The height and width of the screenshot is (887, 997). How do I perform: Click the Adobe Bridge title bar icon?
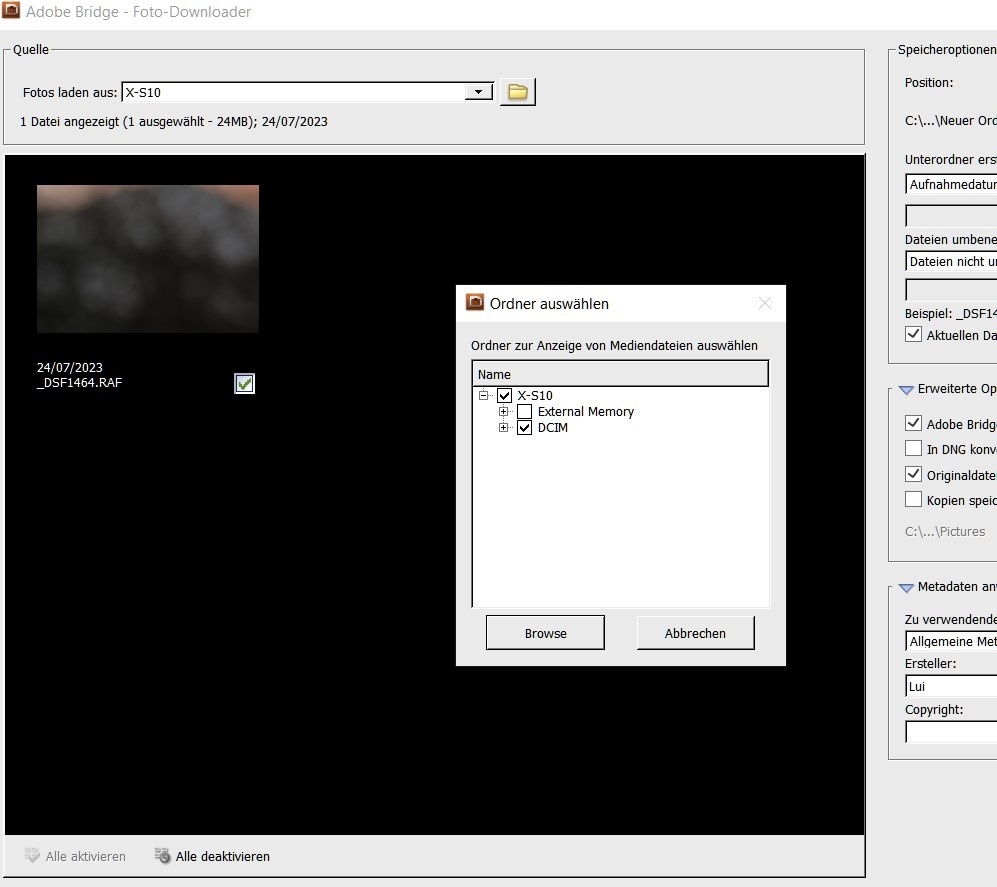11,12
